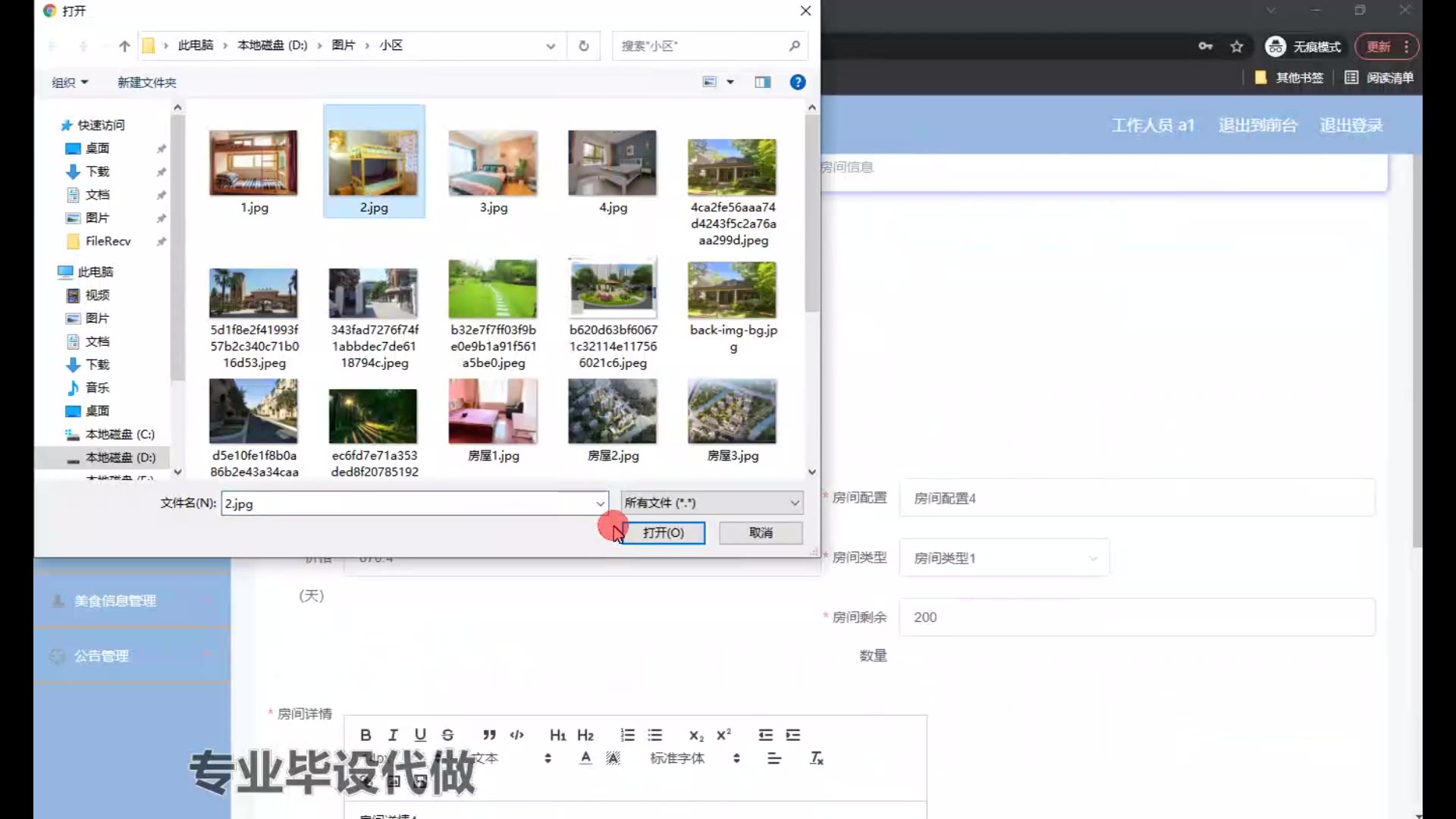Open the 组织 menu
This screenshot has width=1456, height=819.
pos(70,82)
